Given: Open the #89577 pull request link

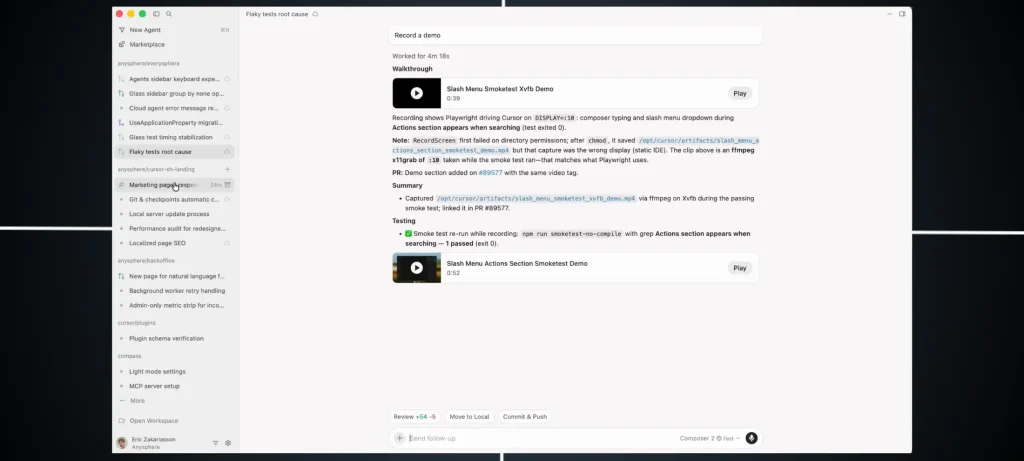Looking at the screenshot, I should pyautogui.click(x=492, y=173).
